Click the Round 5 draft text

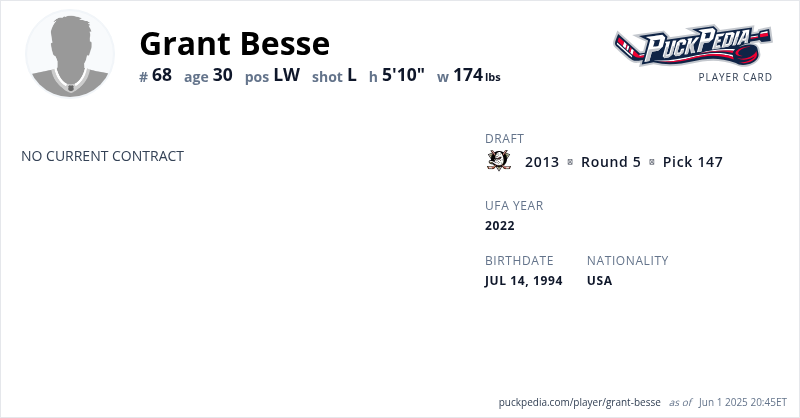[610, 162]
